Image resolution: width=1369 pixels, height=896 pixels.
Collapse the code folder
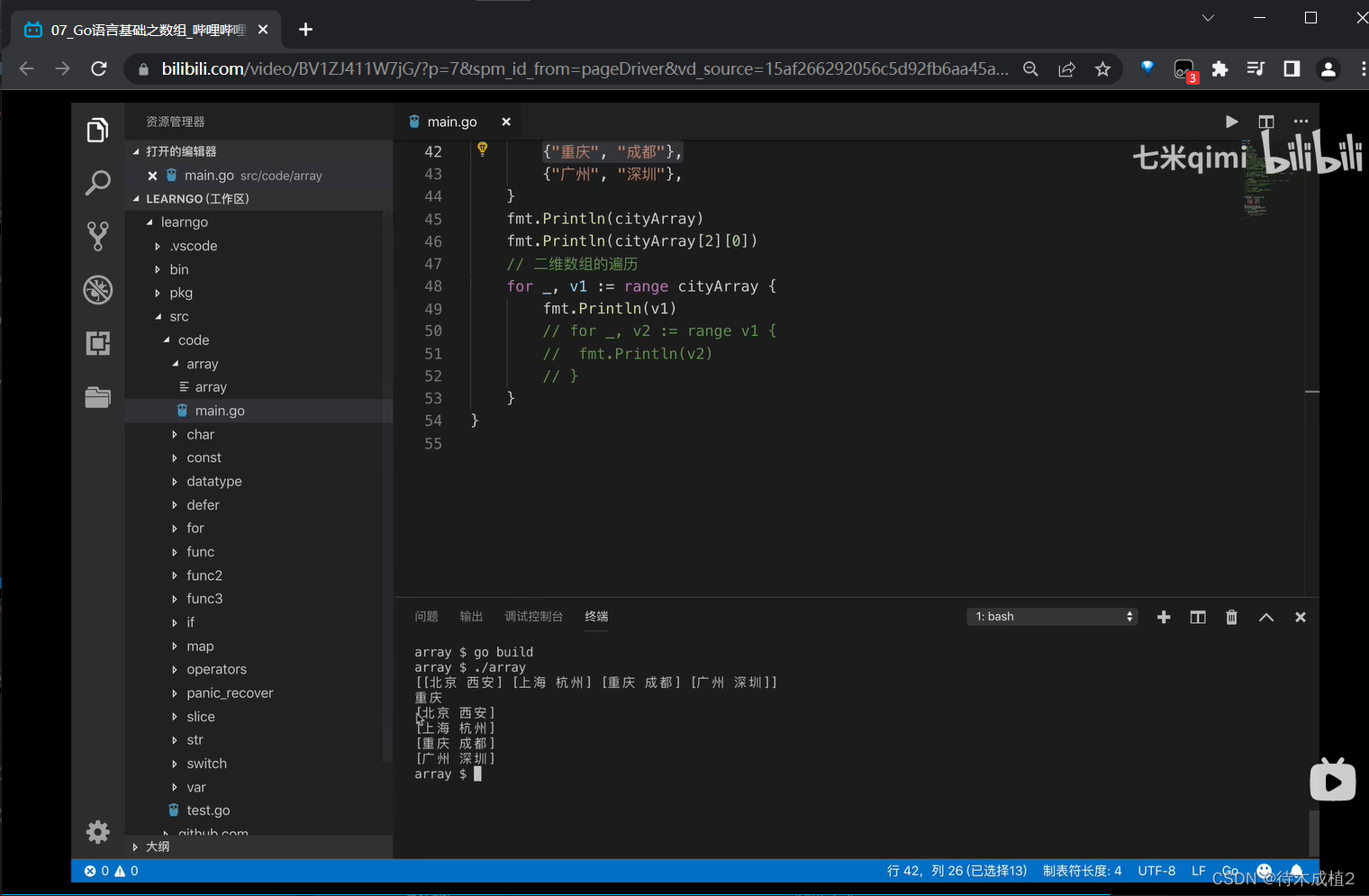point(167,340)
